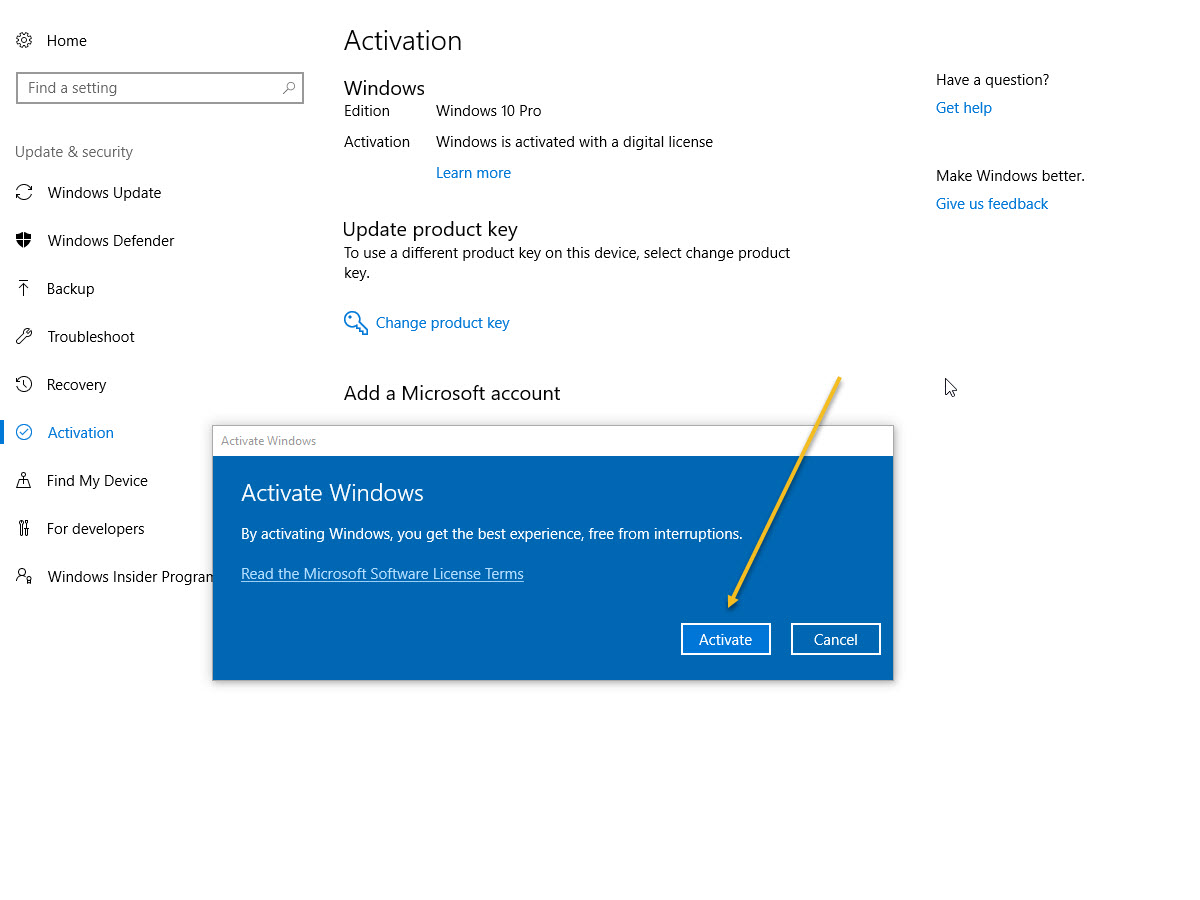
Task: Select the Recovery history icon
Action: (24, 384)
